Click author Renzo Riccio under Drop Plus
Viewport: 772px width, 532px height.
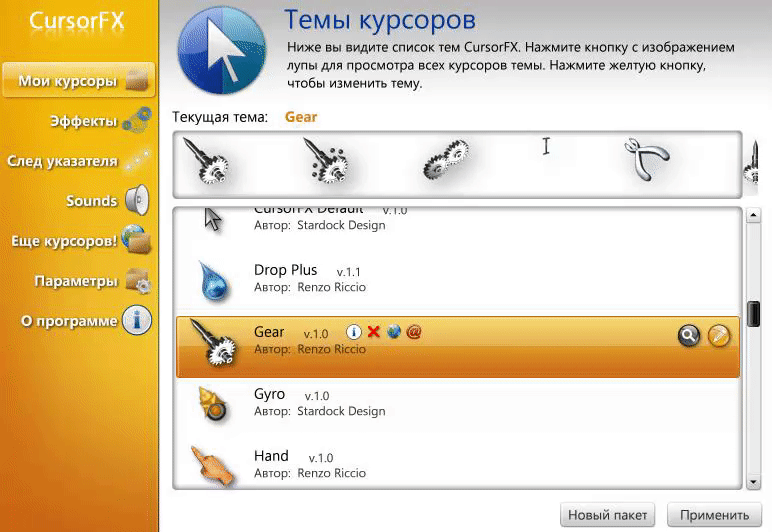tap(331, 287)
